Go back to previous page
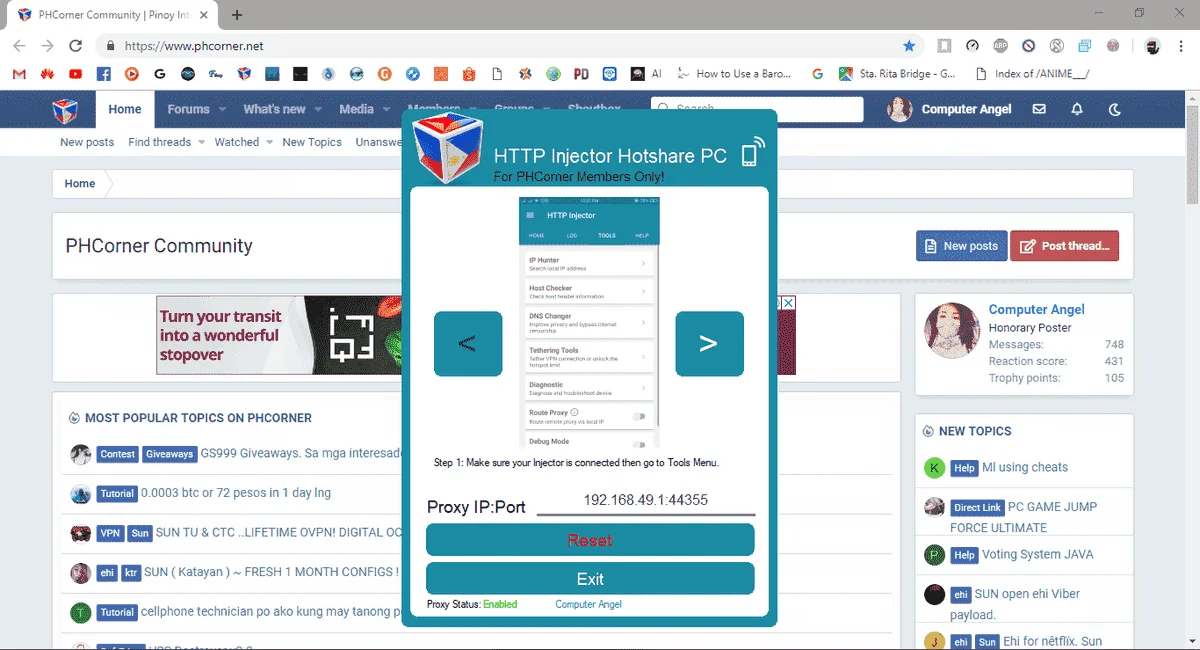This screenshot has height=650, width=1200. [19, 46]
